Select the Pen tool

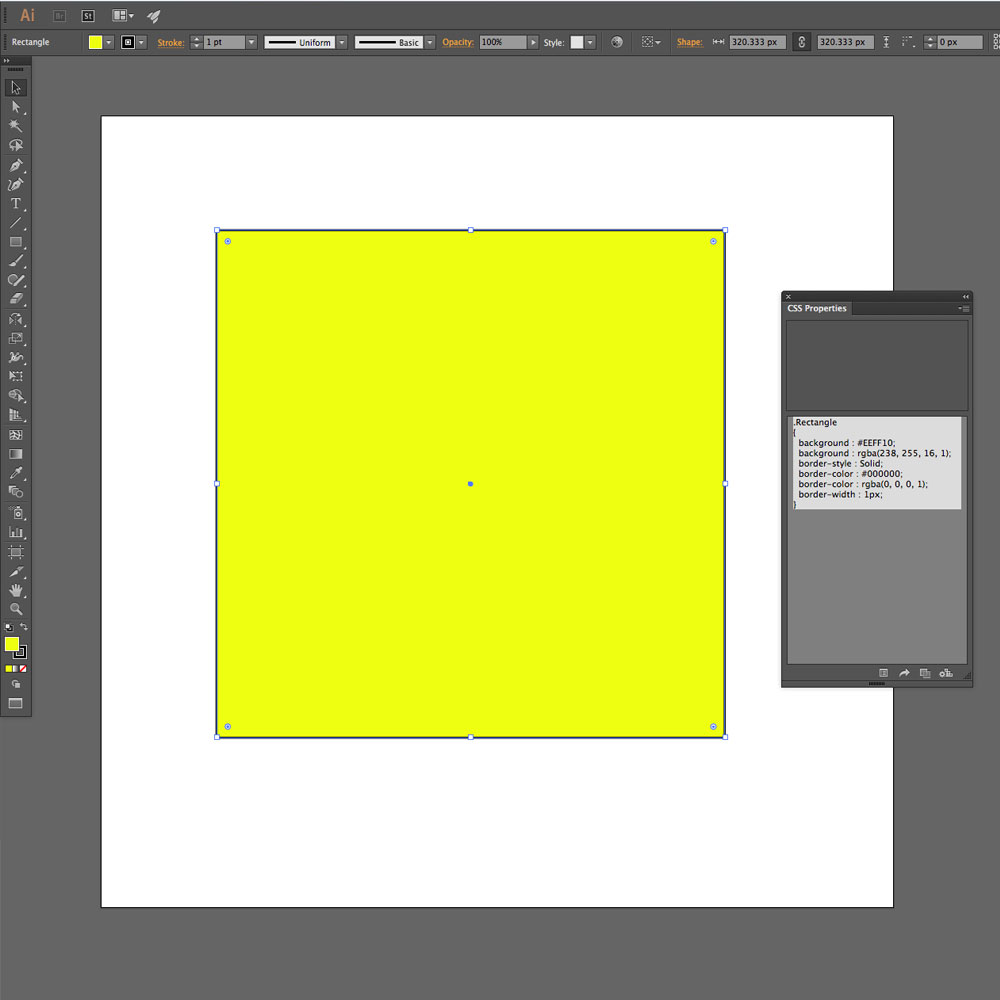(16, 165)
